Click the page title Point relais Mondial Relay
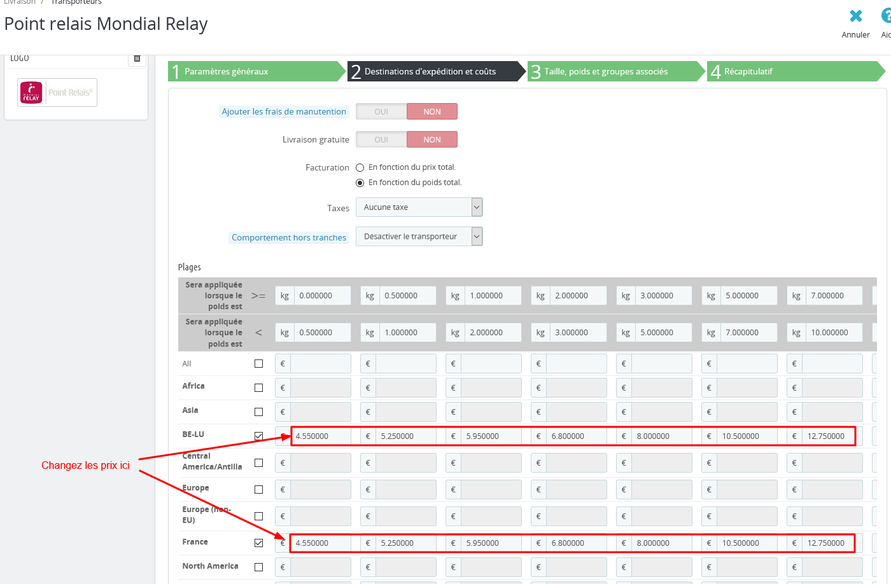The width and height of the screenshot is (891, 584). [x=106, y=24]
